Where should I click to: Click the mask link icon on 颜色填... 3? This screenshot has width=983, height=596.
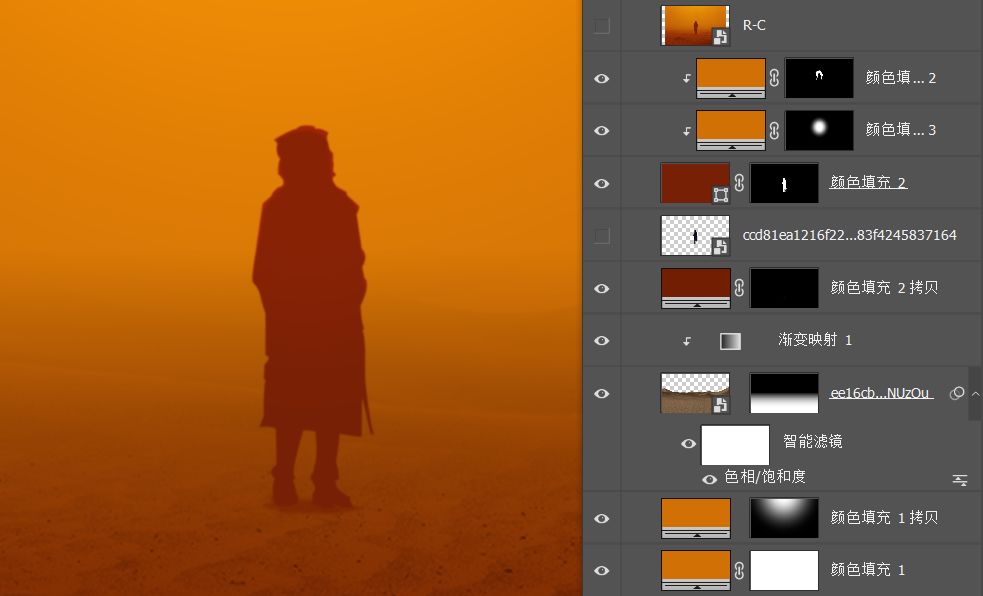click(x=774, y=130)
